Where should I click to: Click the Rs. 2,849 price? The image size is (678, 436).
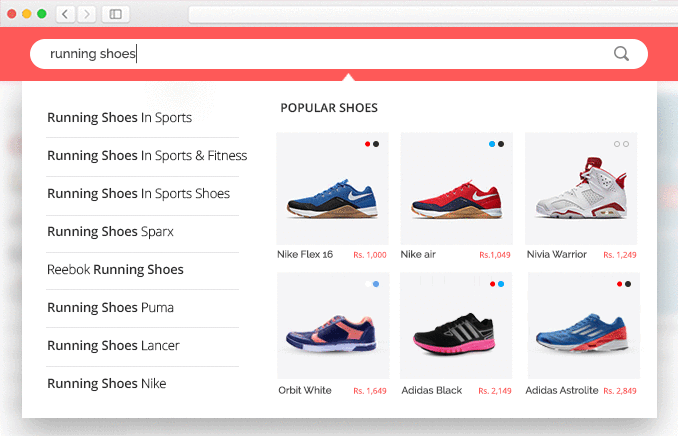coord(620,391)
